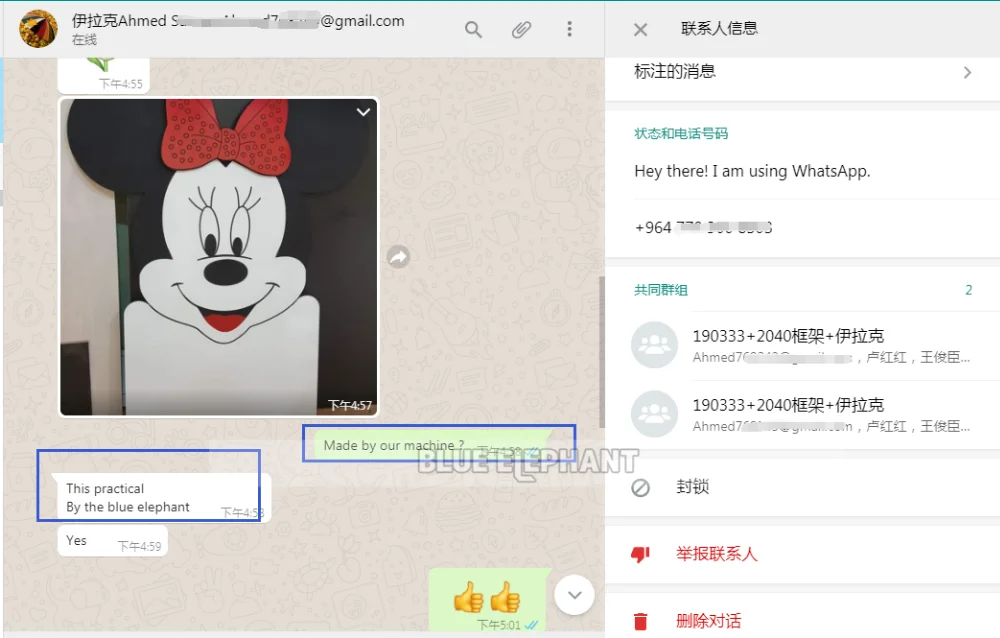Open the Minnie Mouse photo

(x=219, y=256)
